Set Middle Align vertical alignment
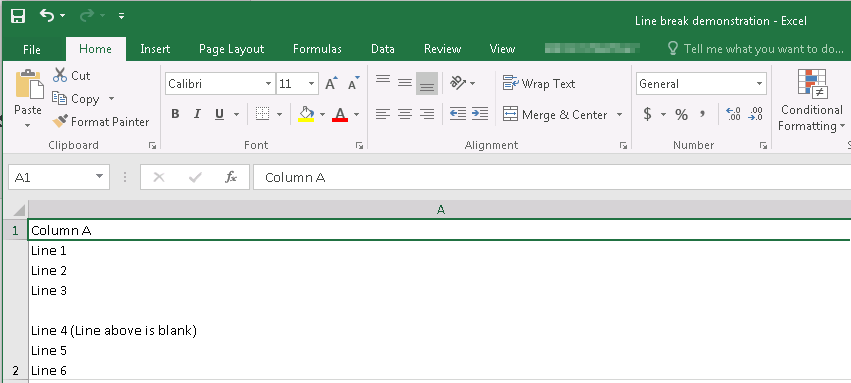 [x=405, y=83]
